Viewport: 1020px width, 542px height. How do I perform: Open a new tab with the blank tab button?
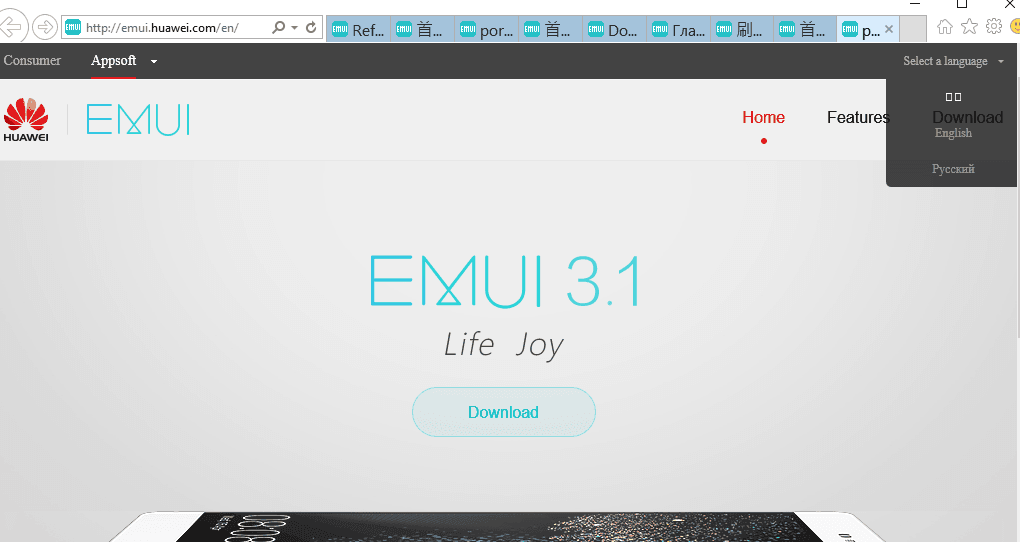point(913,29)
